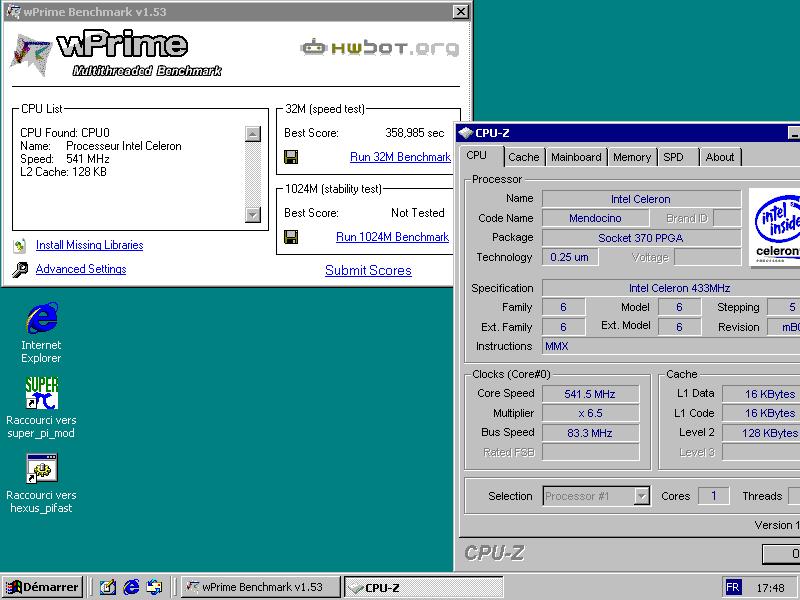Viewport: 800px width, 600px height.
Task: Click the Level 2 128 KBytes field
Action: pyautogui.click(x=761, y=433)
